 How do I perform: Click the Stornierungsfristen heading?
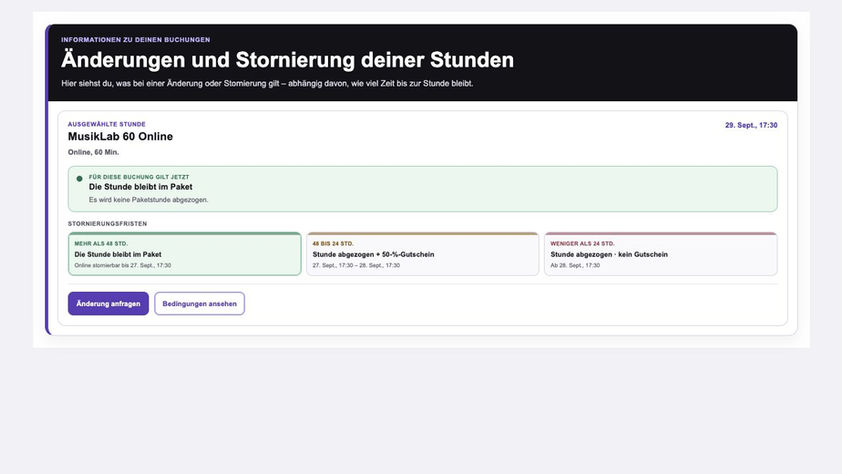[x=107, y=224]
